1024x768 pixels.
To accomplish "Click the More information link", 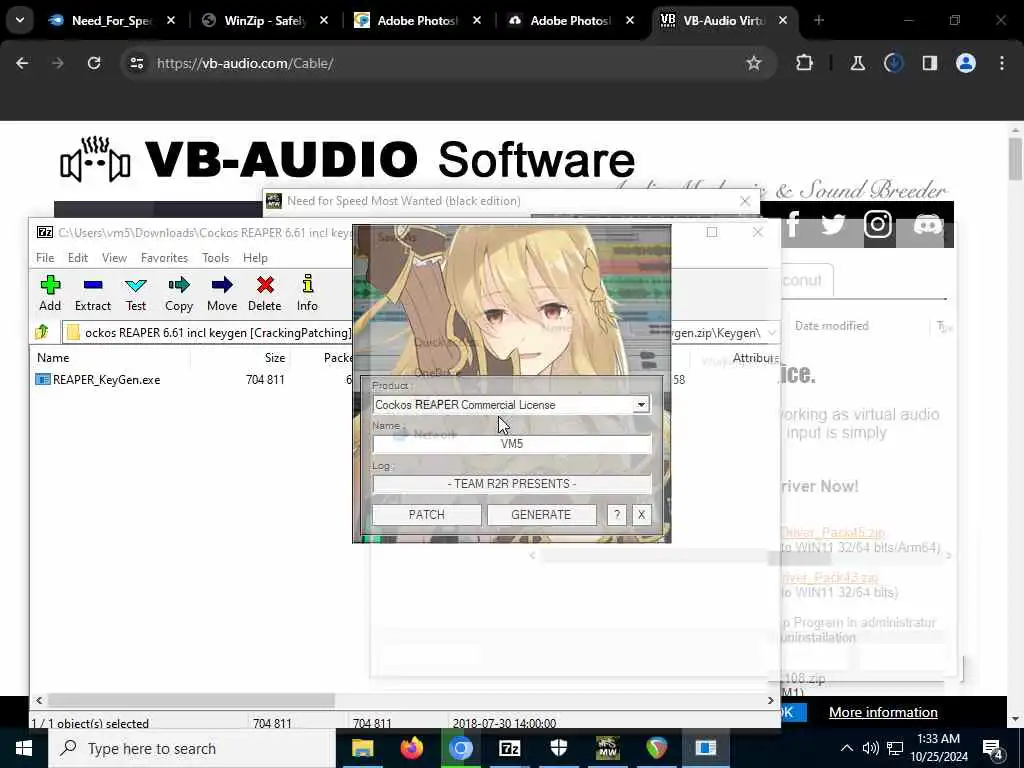I will click(x=883, y=712).
